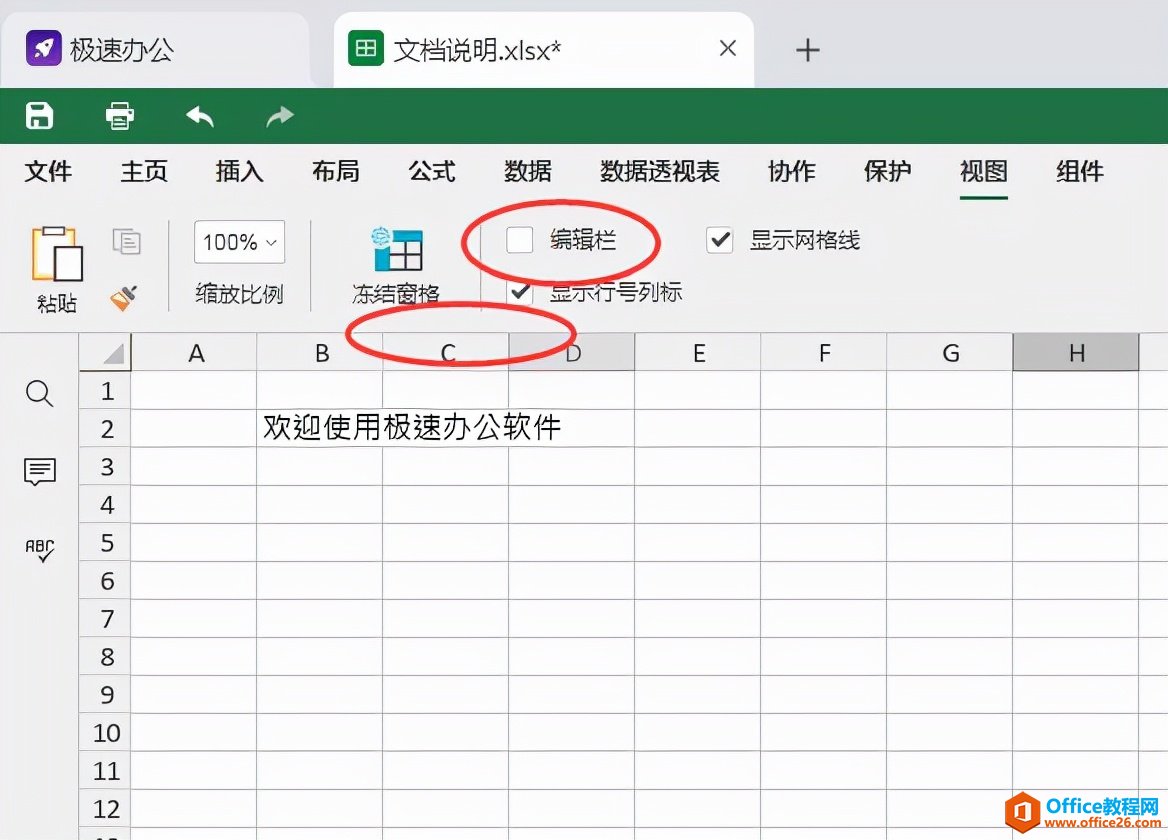Click the Print icon
1168x840 pixels.
(x=119, y=116)
